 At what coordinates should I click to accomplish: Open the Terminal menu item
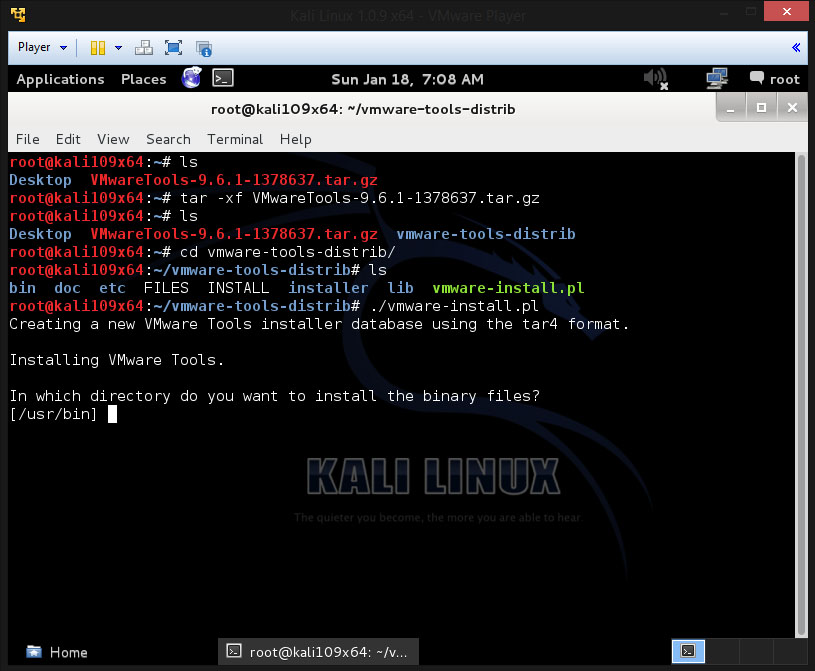(x=235, y=139)
